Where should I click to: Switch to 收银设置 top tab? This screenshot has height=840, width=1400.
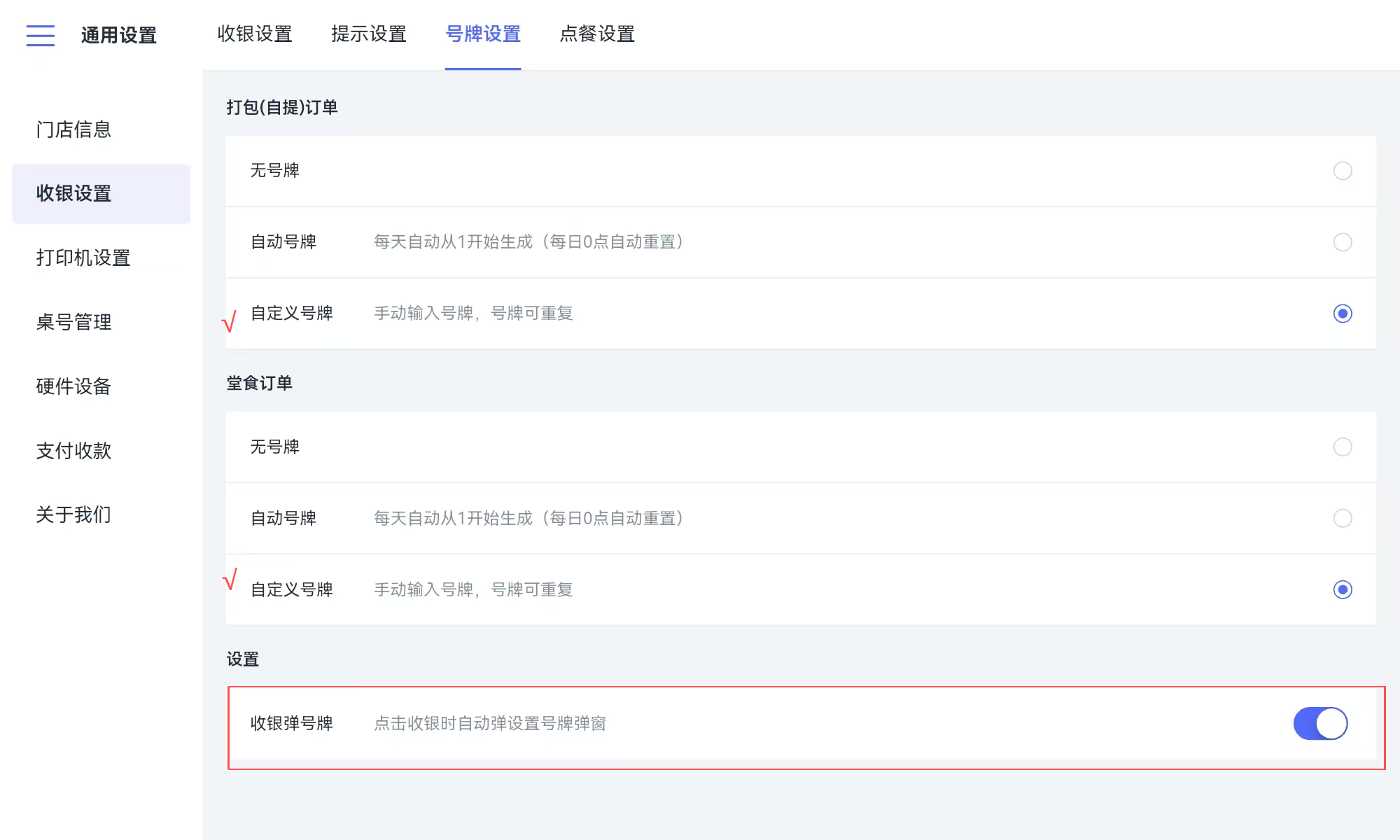click(255, 34)
